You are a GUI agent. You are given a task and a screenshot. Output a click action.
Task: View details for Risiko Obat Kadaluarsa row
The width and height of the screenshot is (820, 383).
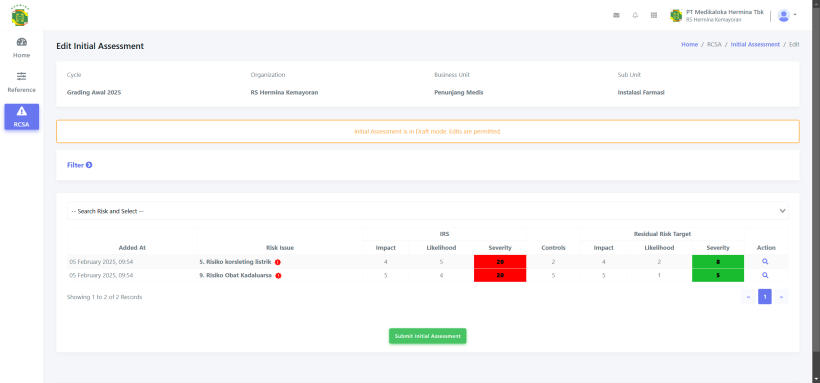(x=765, y=275)
